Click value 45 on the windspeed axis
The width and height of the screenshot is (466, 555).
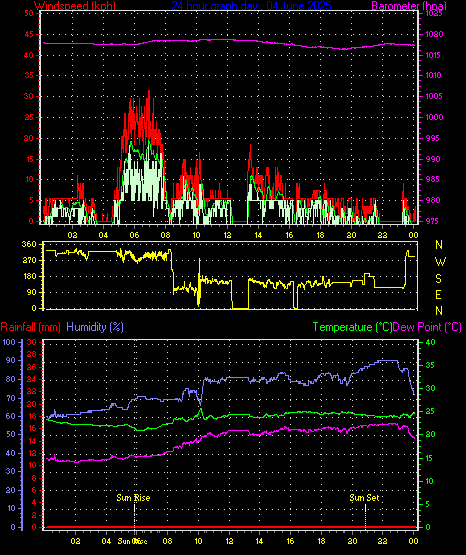tap(29, 34)
